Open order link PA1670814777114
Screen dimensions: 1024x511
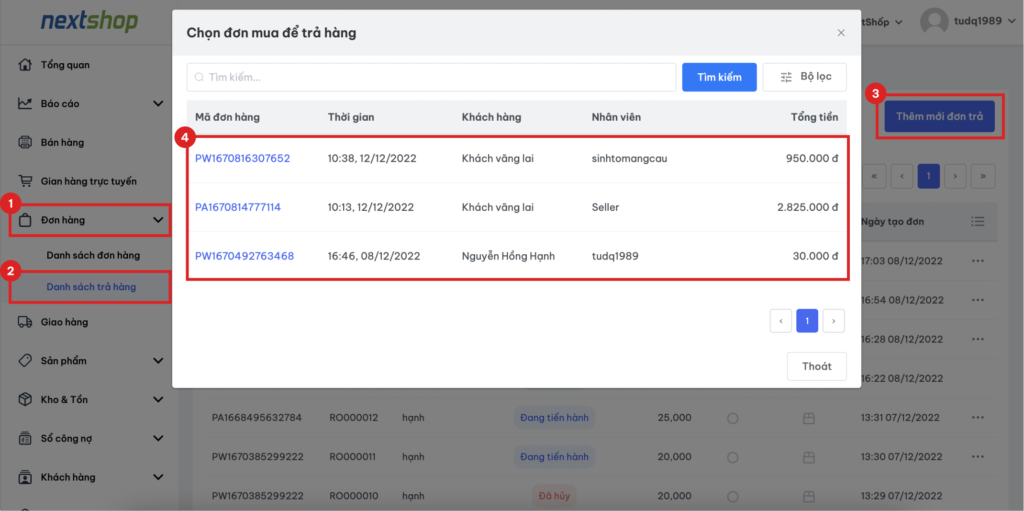coord(238,207)
